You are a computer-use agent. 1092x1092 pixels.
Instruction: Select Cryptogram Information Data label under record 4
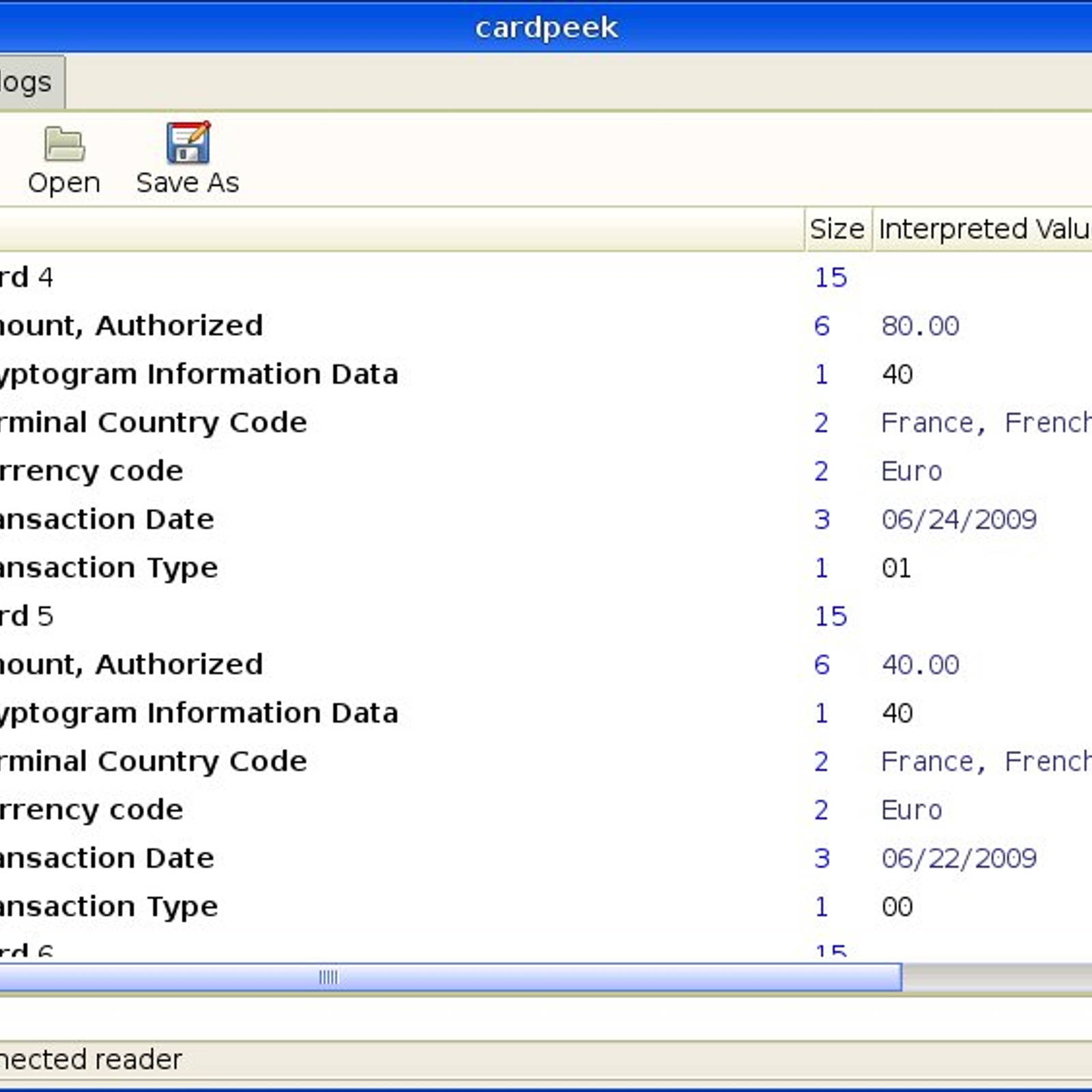199,375
